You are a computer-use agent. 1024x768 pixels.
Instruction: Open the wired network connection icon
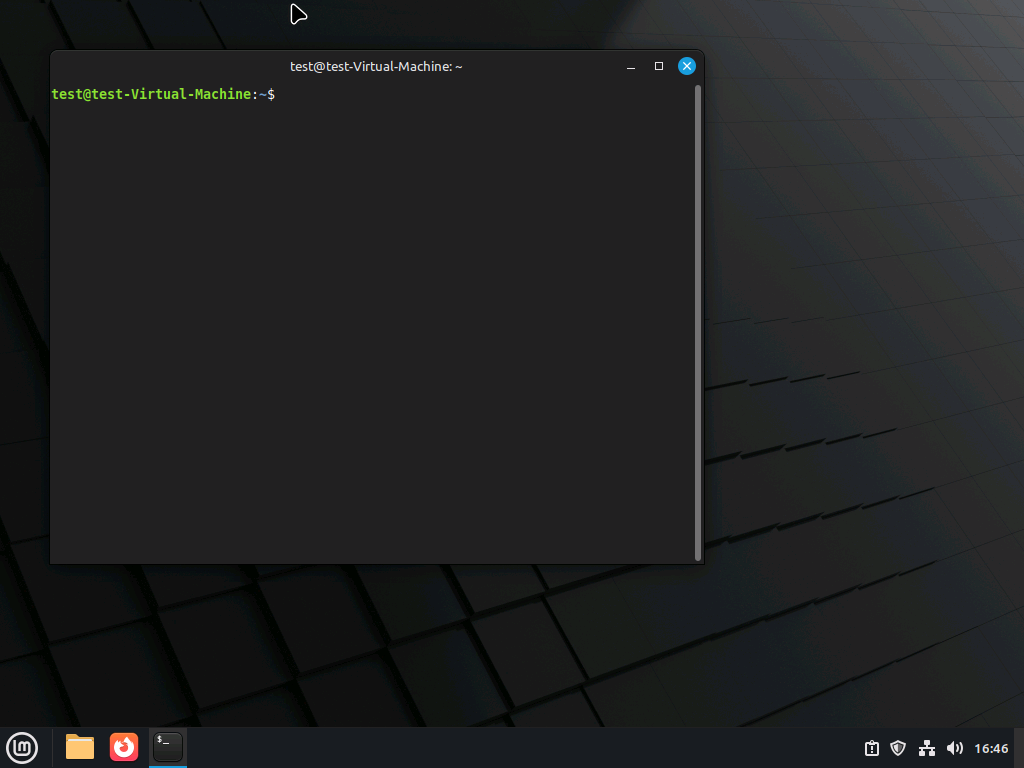pos(926,748)
